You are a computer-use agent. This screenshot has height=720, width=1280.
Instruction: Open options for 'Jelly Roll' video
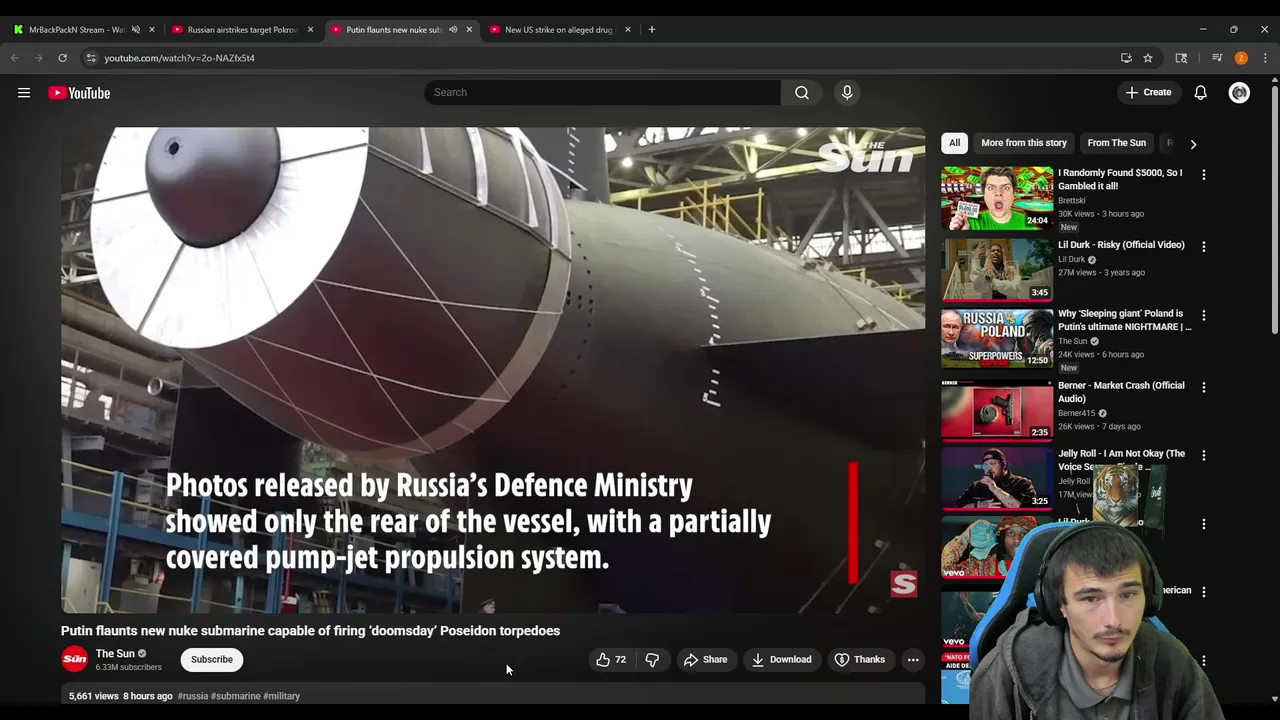tap(1204, 455)
